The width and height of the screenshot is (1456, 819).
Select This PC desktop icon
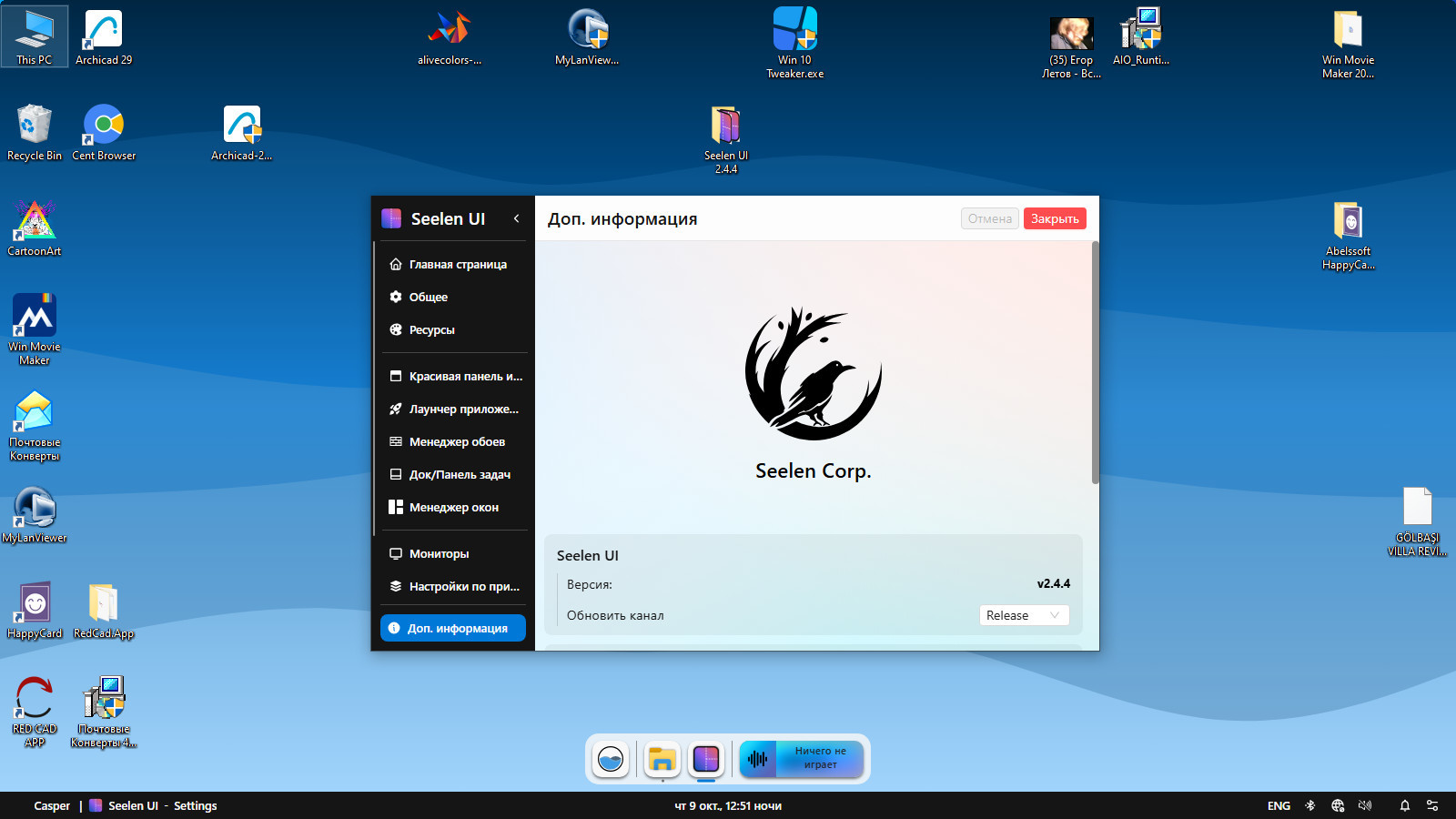tap(35, 36)
